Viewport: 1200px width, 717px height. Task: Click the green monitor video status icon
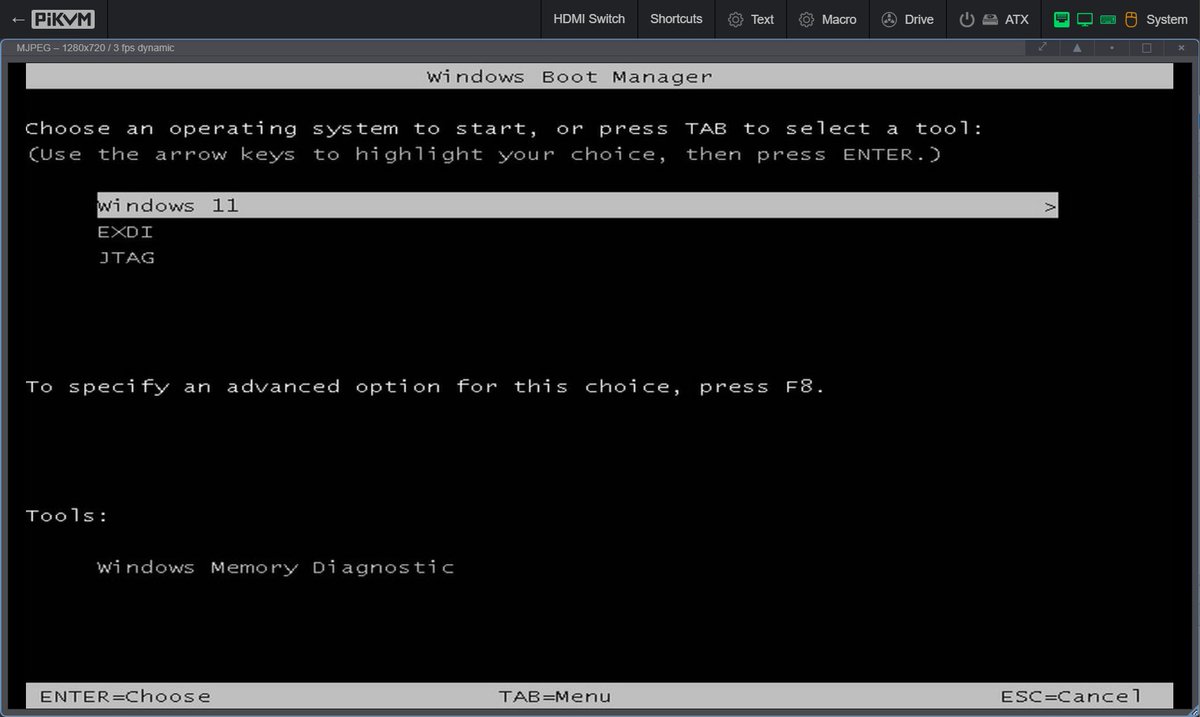point(1084,19)
